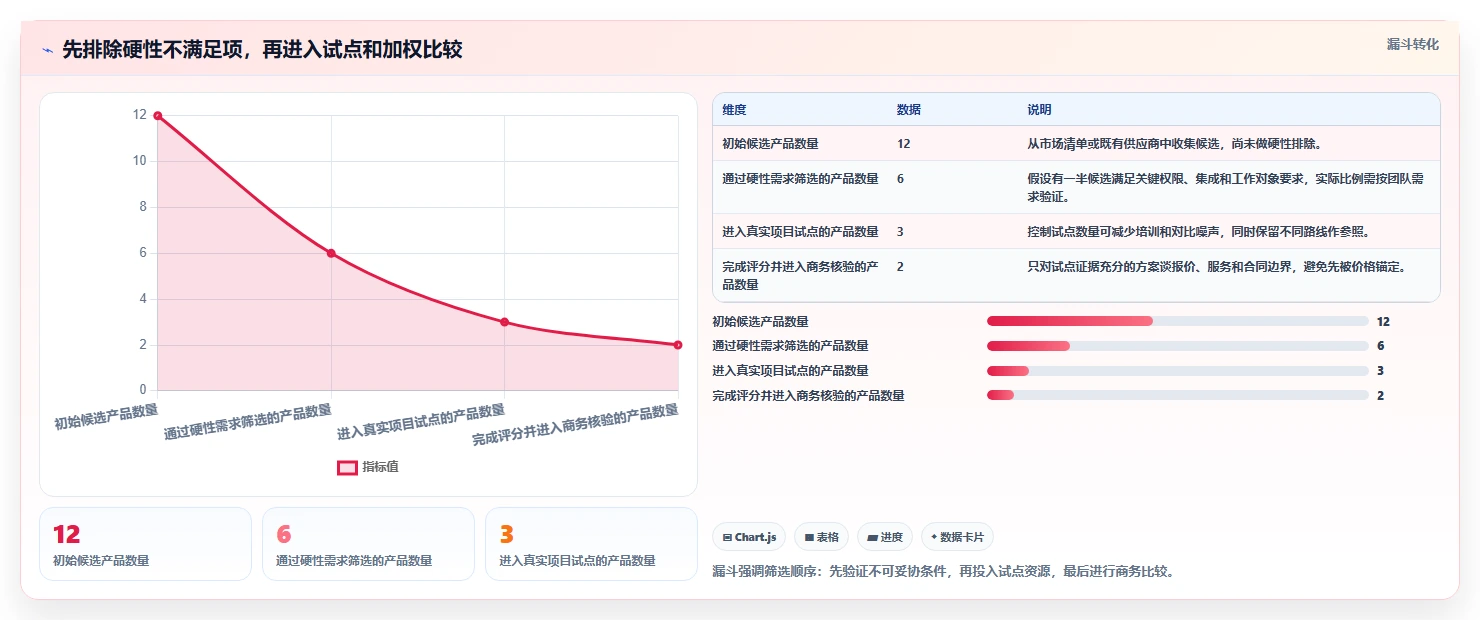Click the footer note starting 漏斗强调筛选顺序

tap(943, 572)
